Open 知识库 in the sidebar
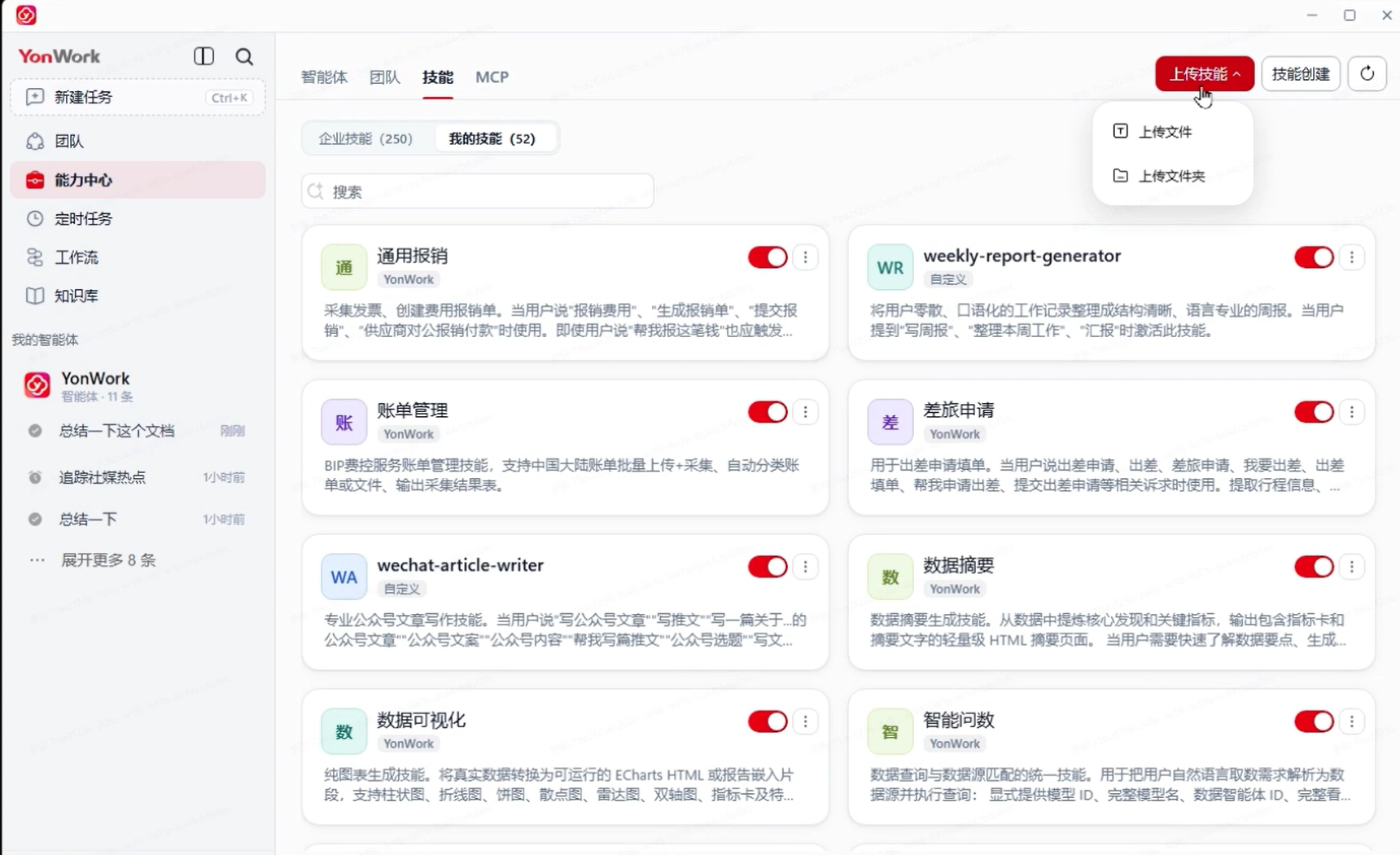 [x=138, y=296]
